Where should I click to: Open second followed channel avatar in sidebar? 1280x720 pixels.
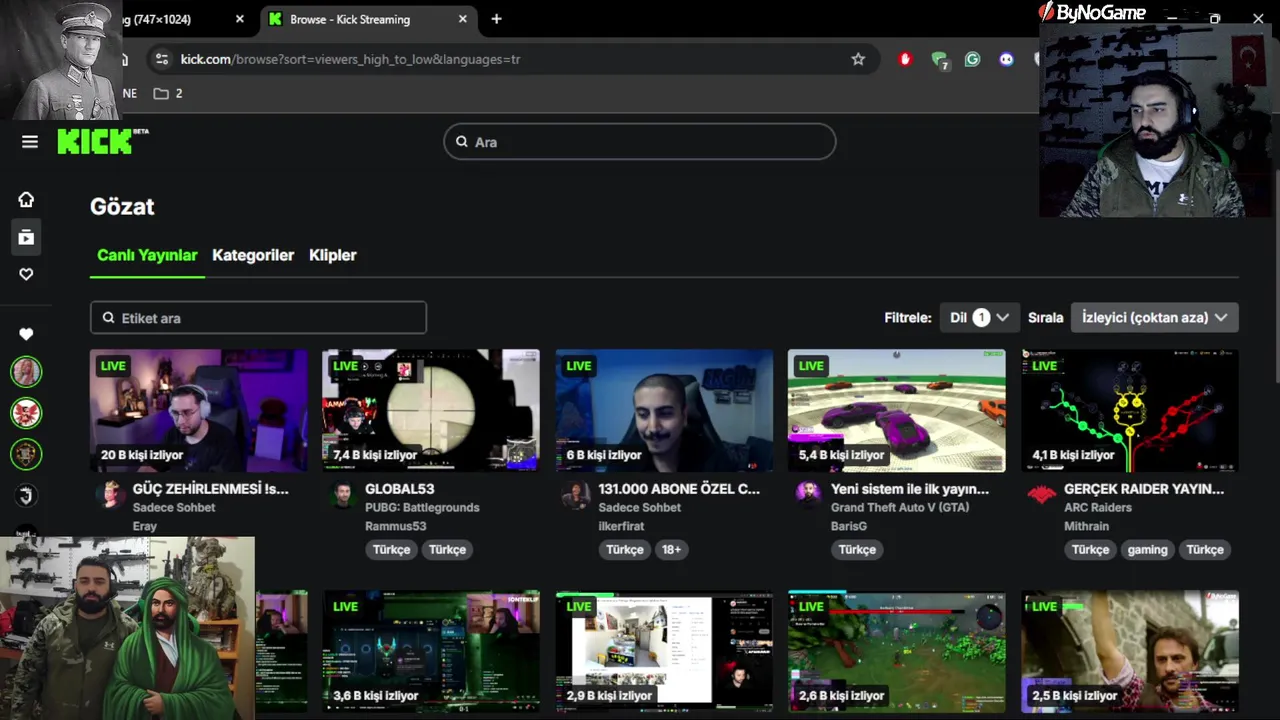26,413
